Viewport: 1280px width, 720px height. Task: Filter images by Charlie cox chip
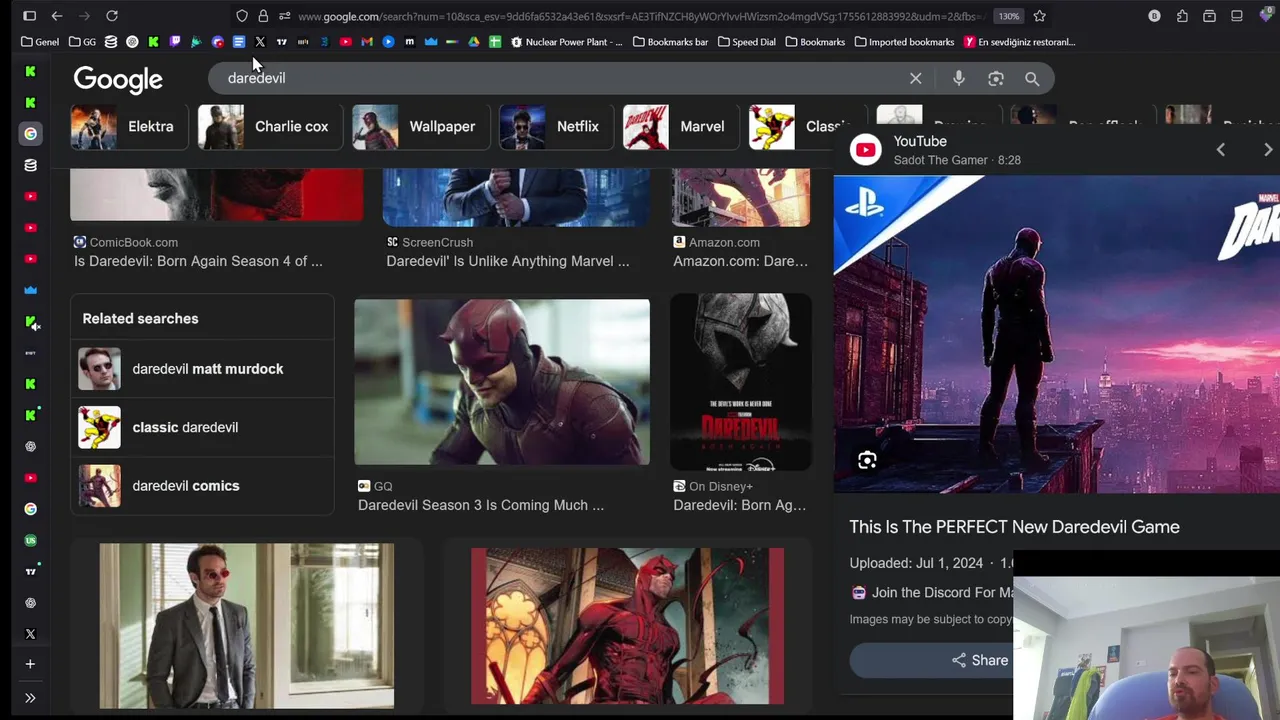(268, 127)
